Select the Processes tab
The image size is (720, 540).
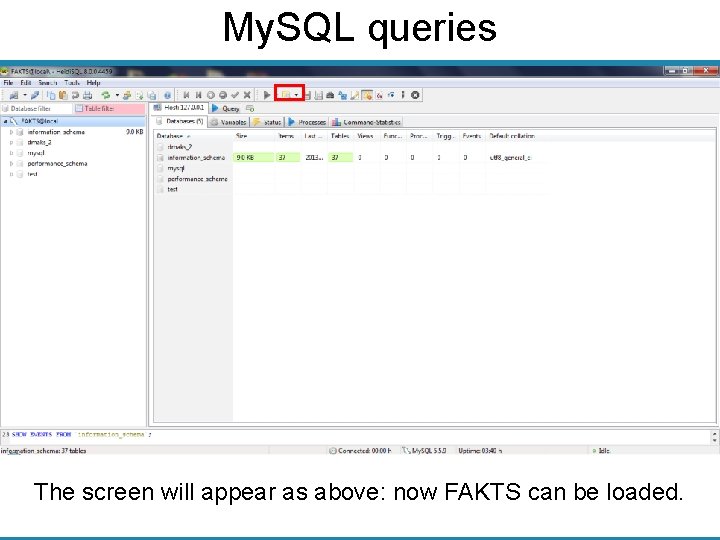(x=307, y=122)
